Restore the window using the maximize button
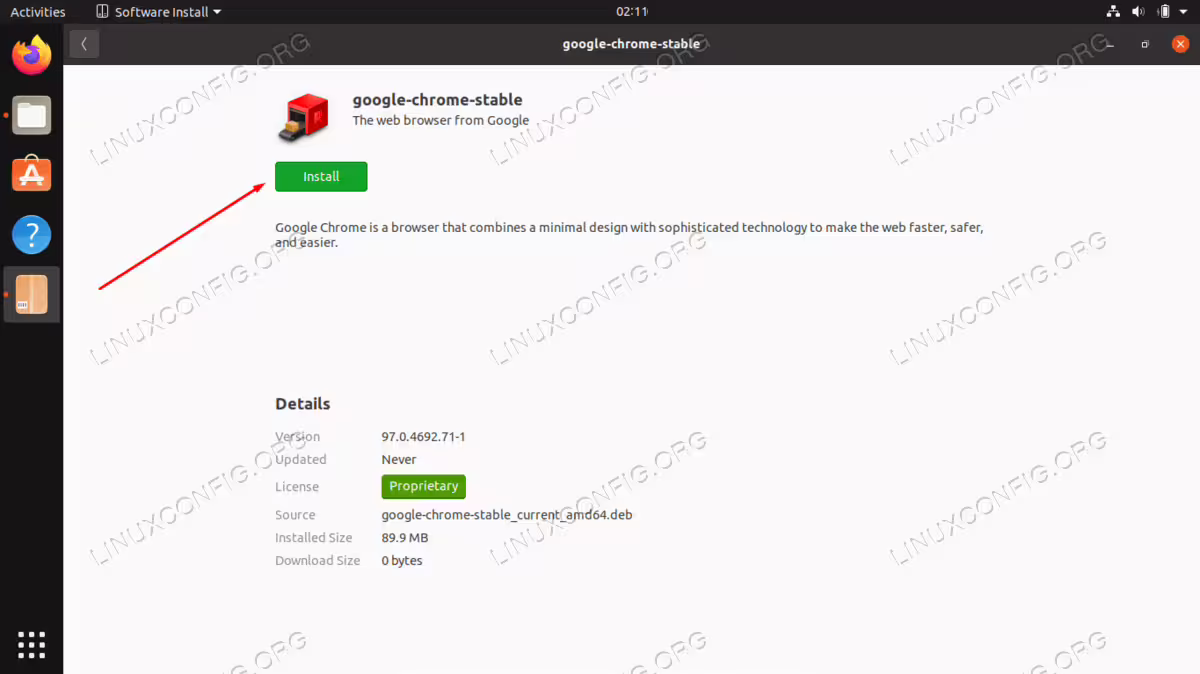 pos(1146,44)
